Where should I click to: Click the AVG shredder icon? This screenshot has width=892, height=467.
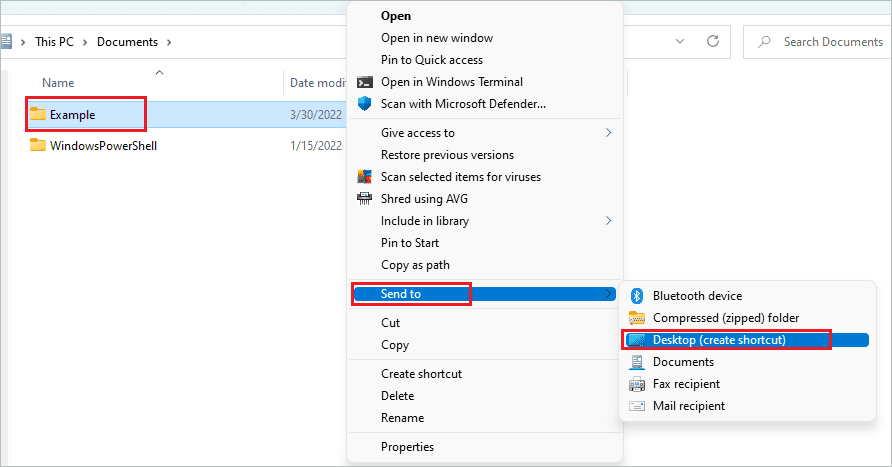click(365, 199)
